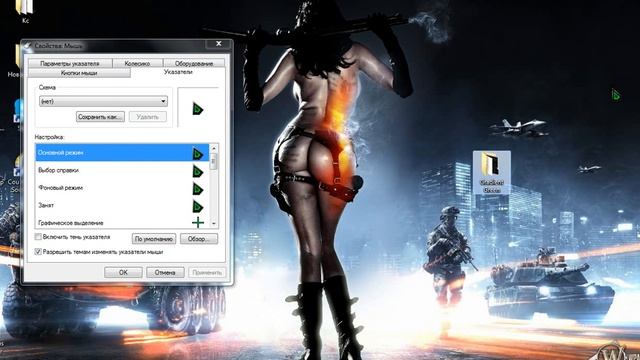Select Основной режим pointer row
The height and width of the screenshot is (360, 640).
click(x=122, y=153)
